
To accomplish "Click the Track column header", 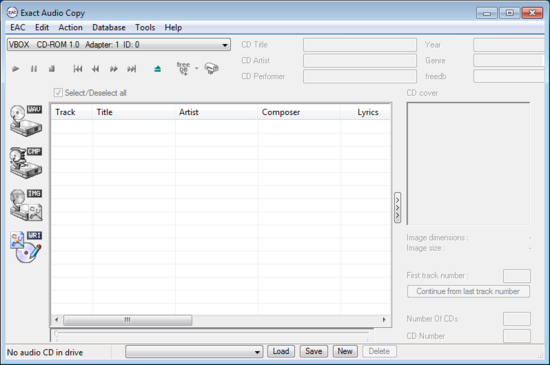I will [x=72, y=112].
